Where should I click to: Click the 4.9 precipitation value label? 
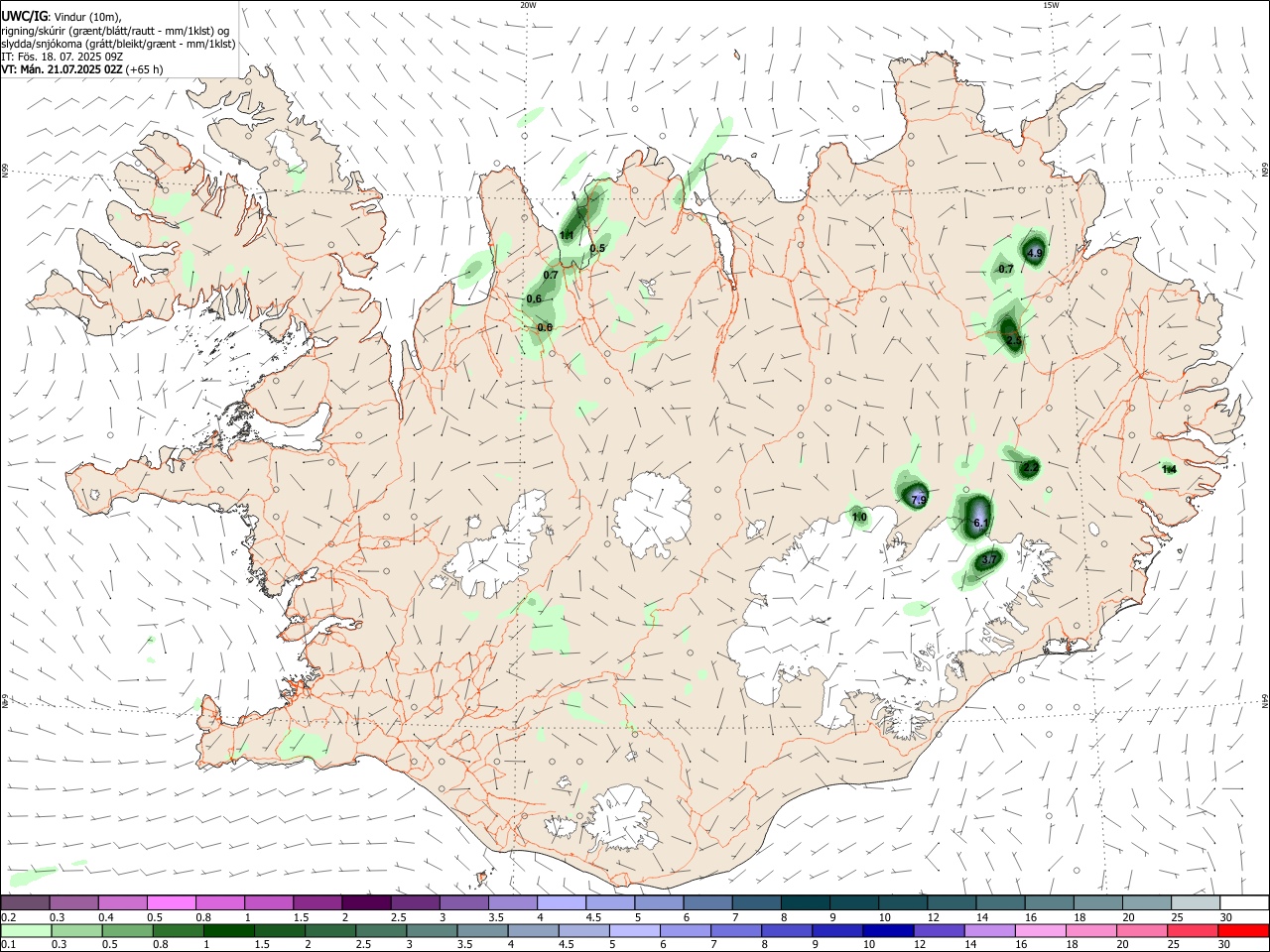pyautogui.click(x=1035, y=254)
